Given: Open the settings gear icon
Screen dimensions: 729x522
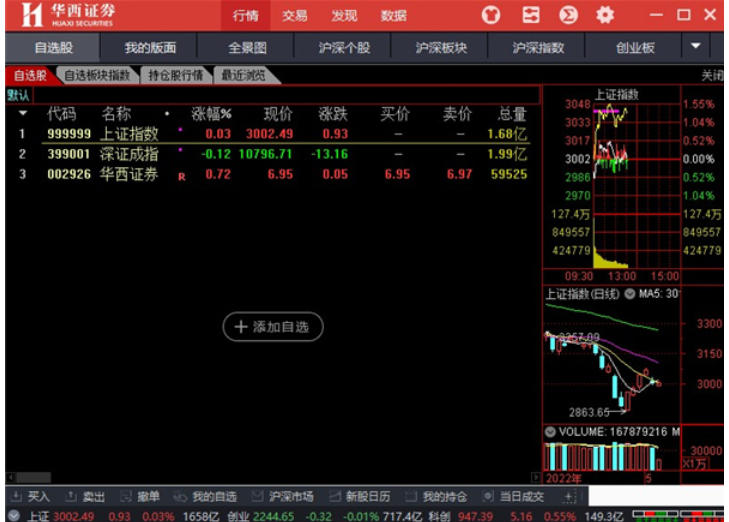Looking at the screenshot, I should 604,15.
